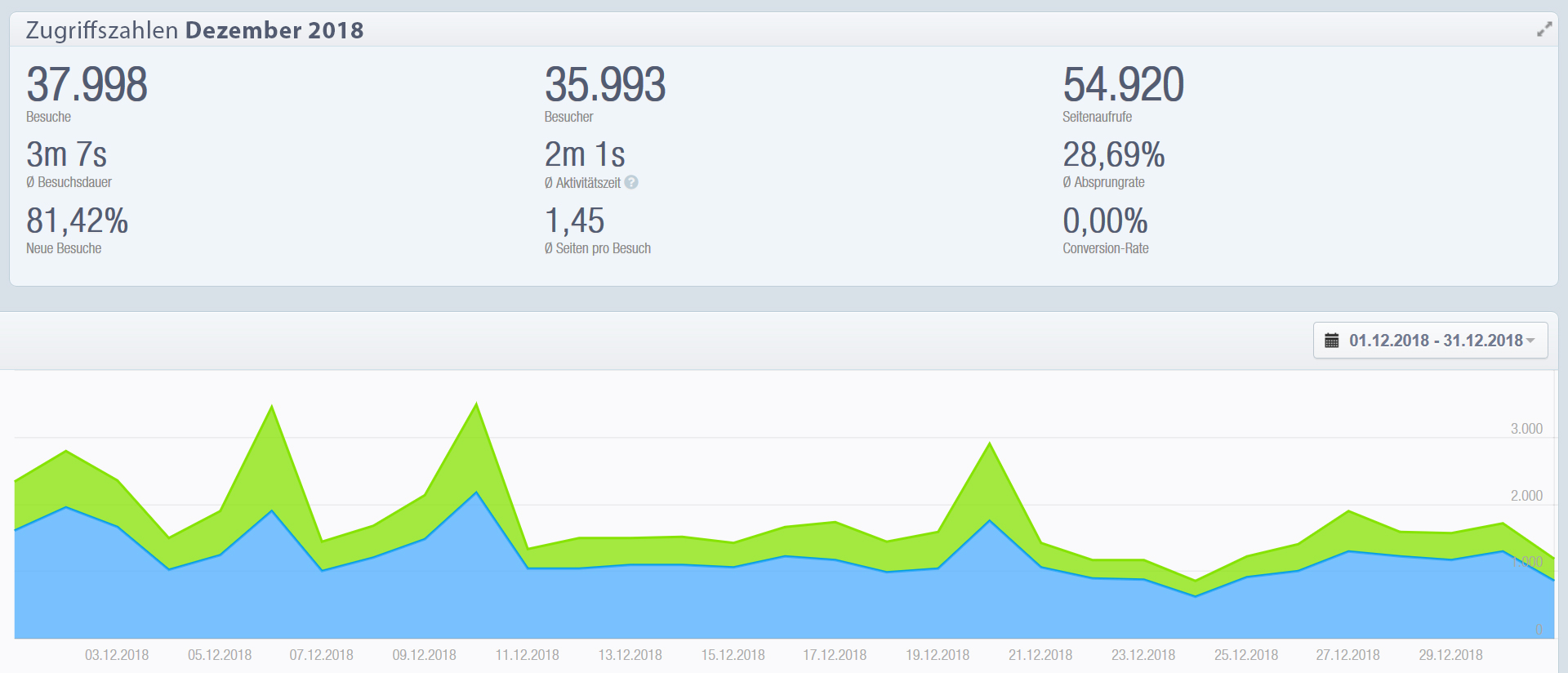The image size is (1568, 673).
Task: Select the 35.993 Besucher statistic
Action: click(x=604, y=85)
